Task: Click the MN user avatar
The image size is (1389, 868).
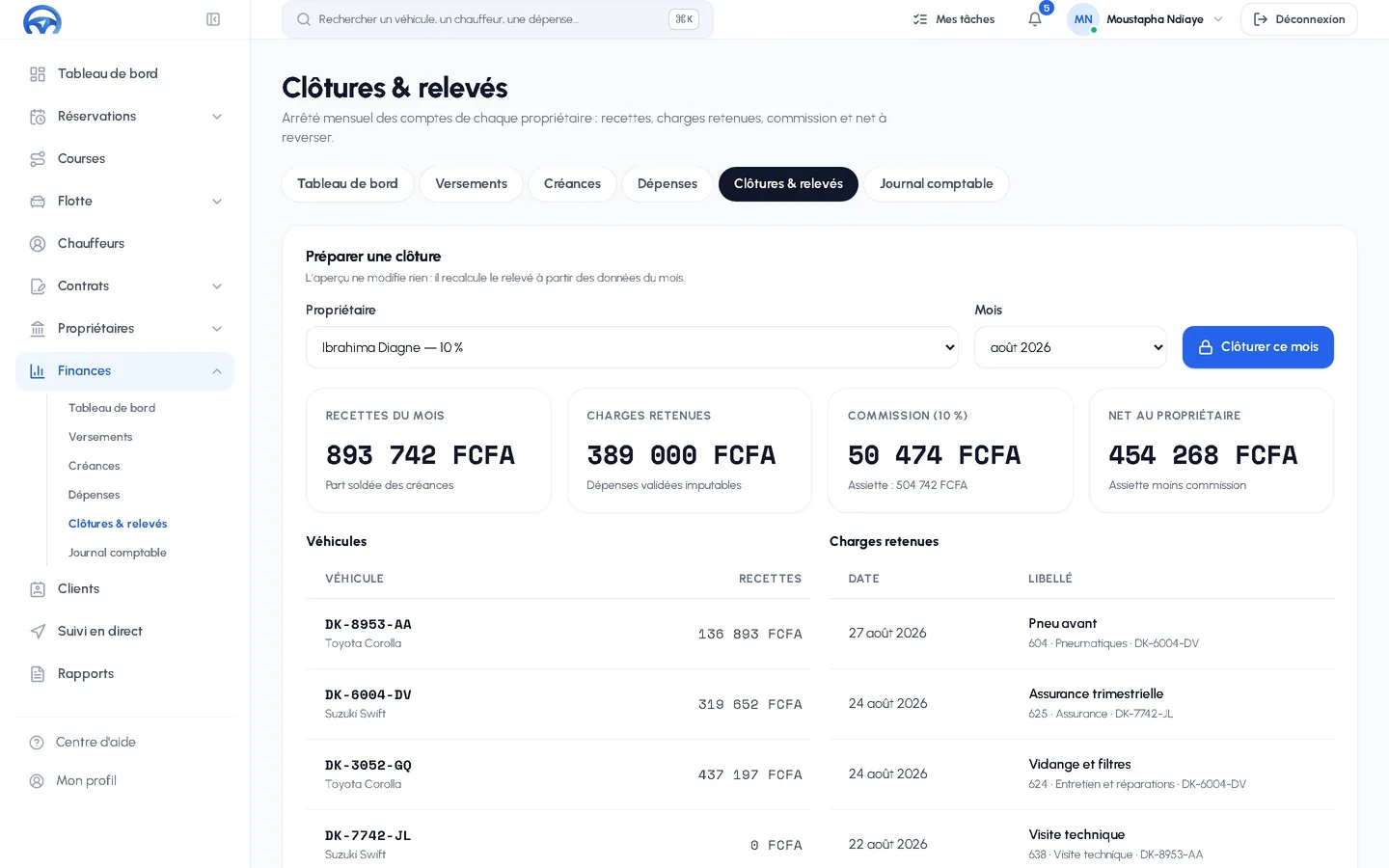Action: (1083, 19)
